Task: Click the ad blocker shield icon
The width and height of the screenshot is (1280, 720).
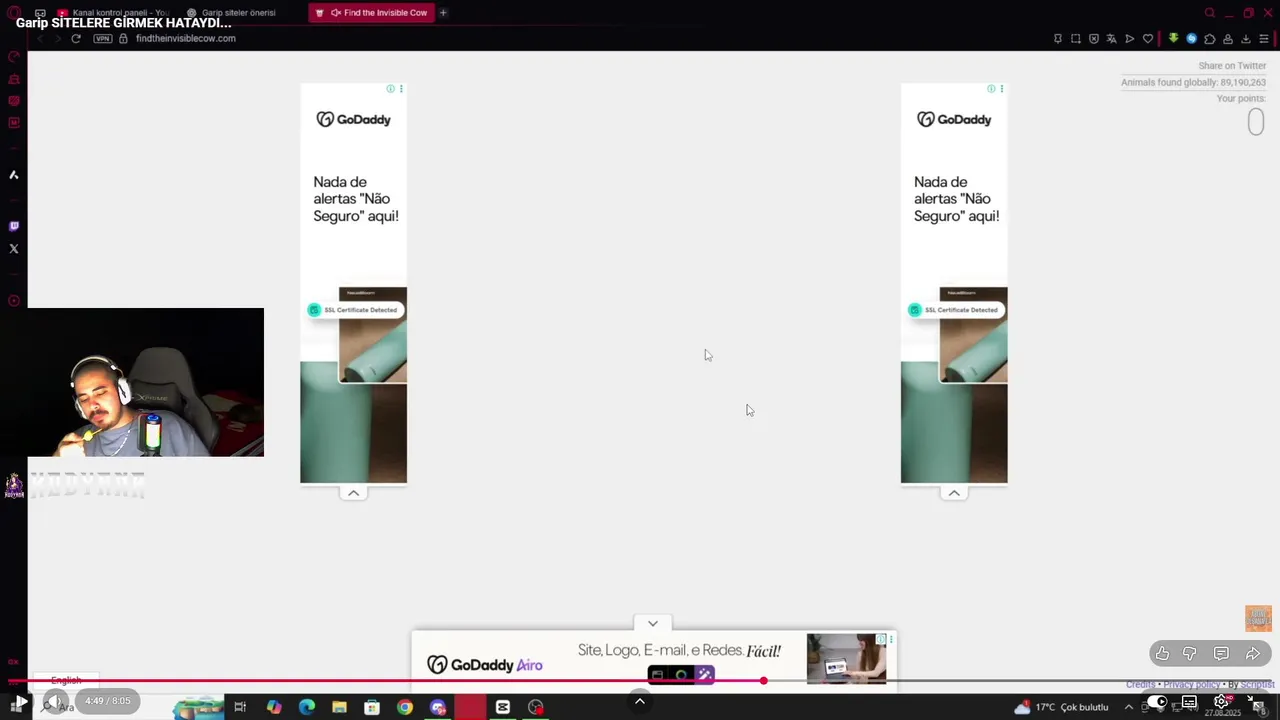Action: coord(1094,39)
